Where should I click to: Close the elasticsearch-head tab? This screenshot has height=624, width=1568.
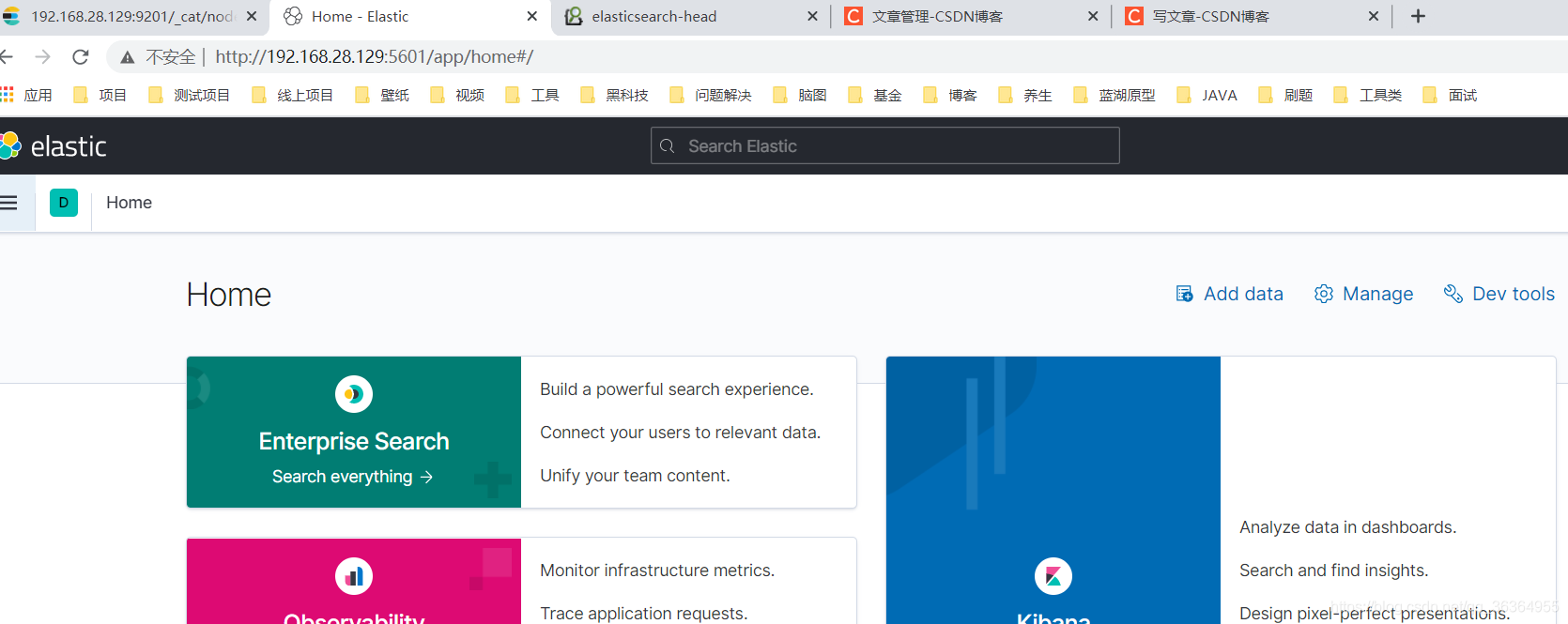click(812, 16)
